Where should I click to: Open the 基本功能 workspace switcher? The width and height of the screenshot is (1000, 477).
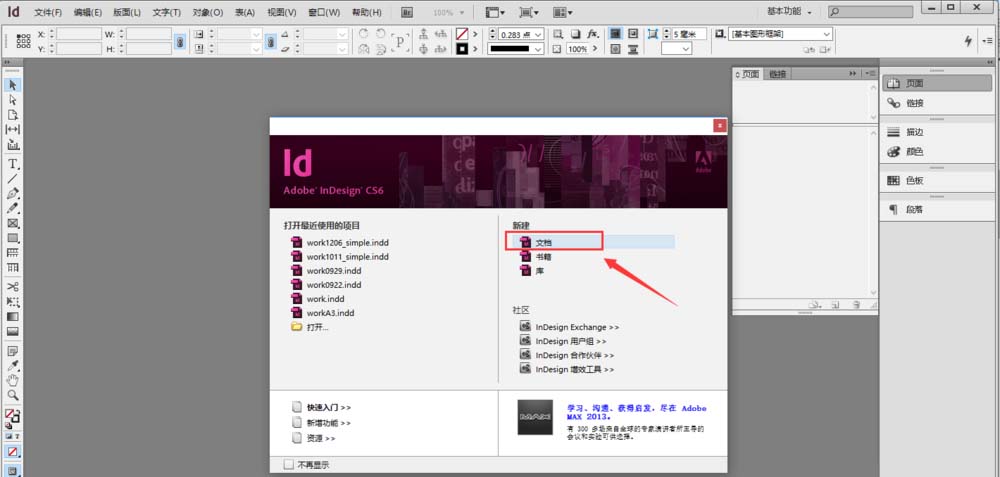[790, 12]
